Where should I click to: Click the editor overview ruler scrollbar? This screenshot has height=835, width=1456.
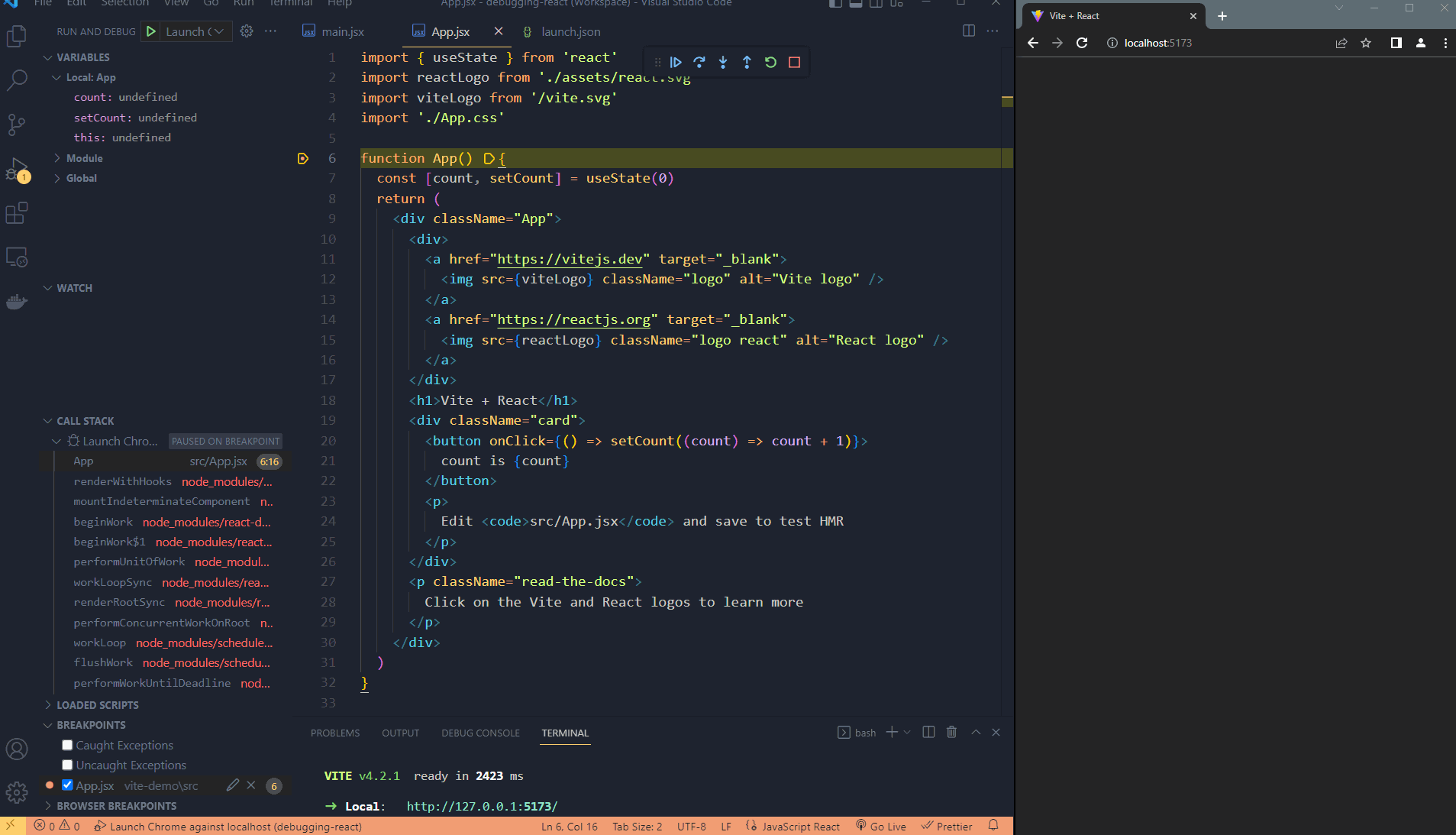[x=1007, y=382]
